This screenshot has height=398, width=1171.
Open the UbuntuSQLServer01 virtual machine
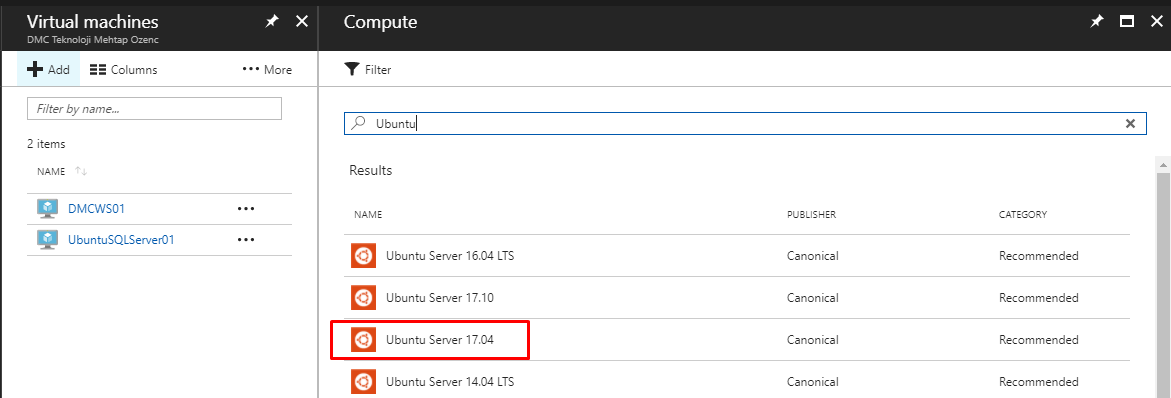(122, 240)
